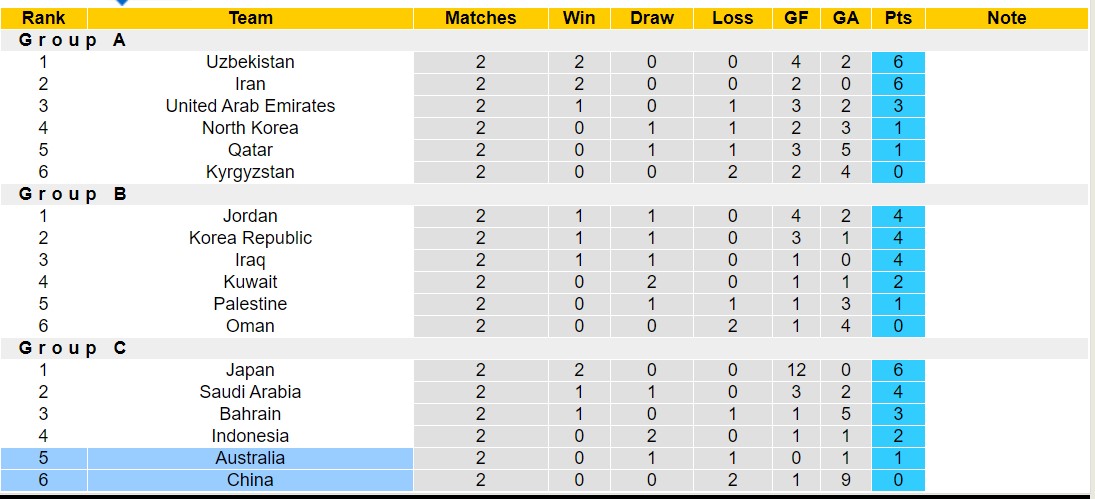Open the United Arab Emirates team link

coord(250,106)
